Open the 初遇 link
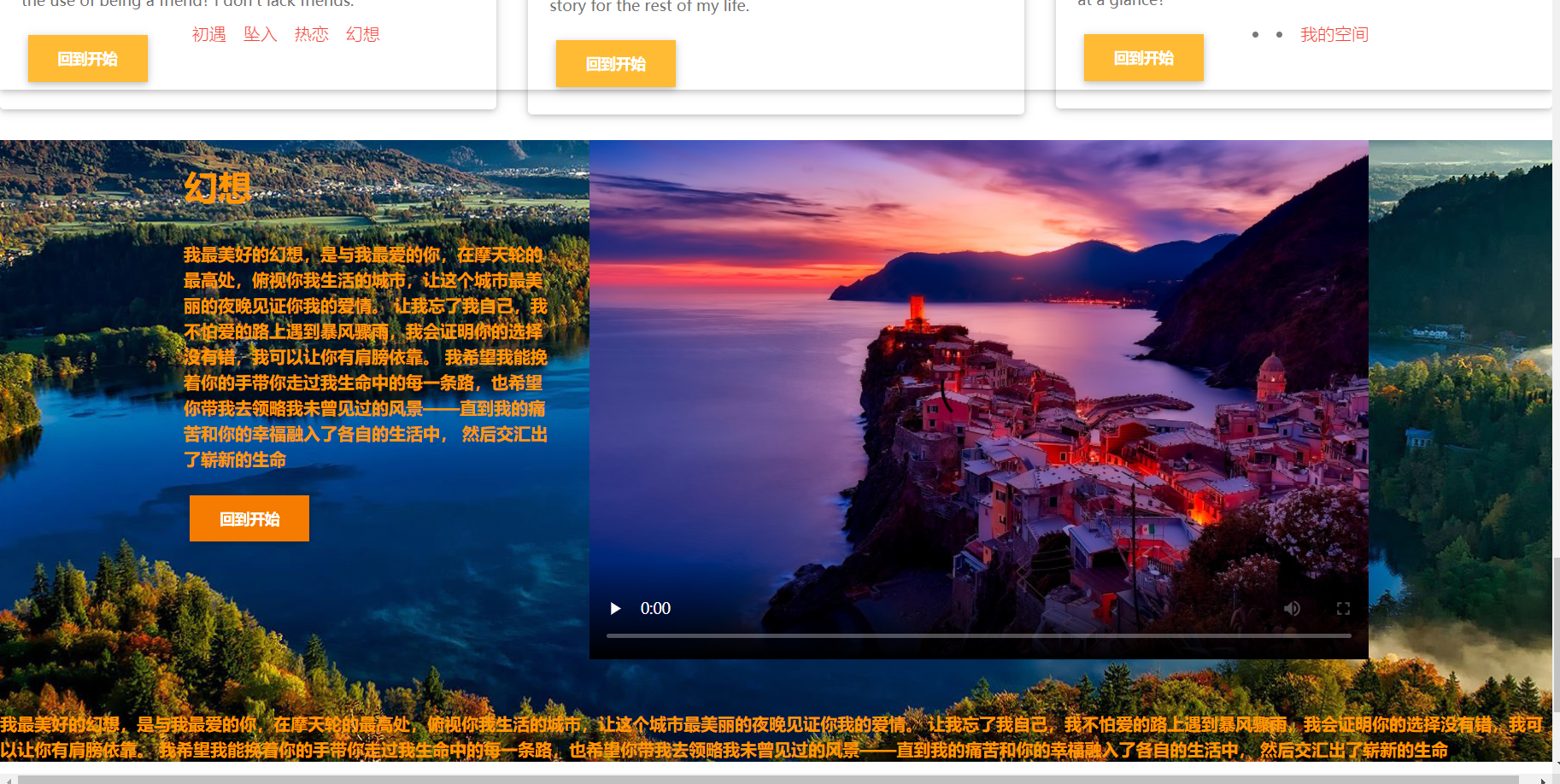This screenshot has height=784, width=1560. 209,34
